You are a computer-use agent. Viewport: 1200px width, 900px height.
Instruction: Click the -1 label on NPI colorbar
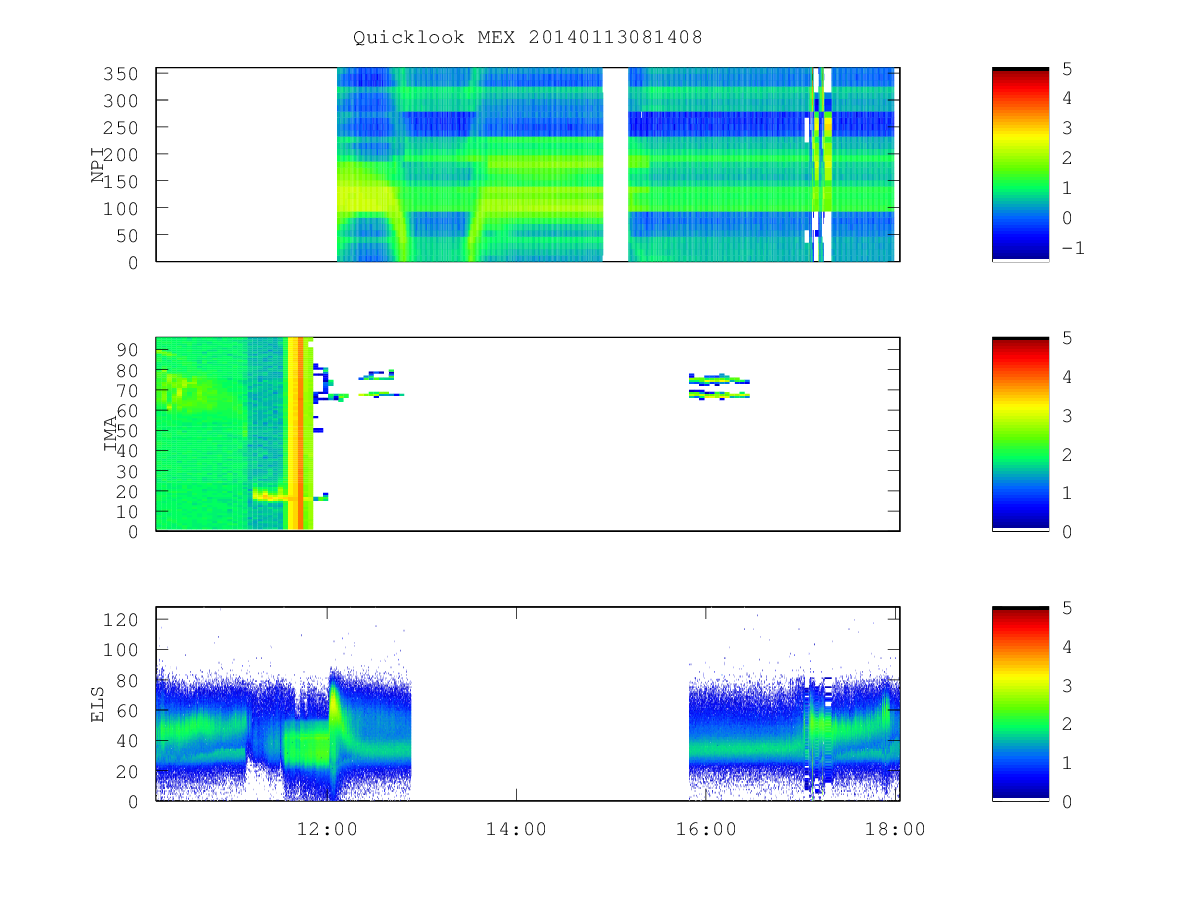pos(1072,249)
